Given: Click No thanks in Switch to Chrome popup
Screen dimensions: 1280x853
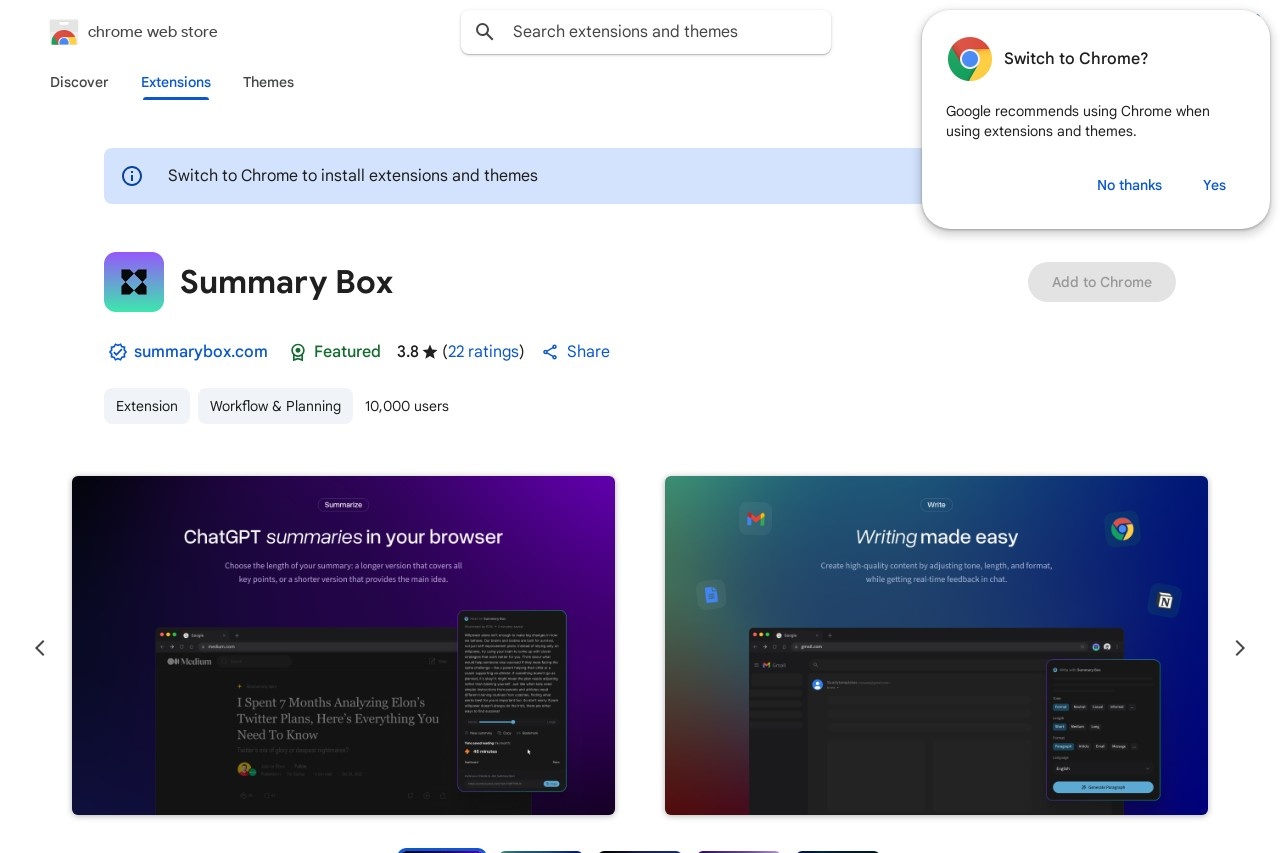Looking at the screenshot, I should coord(1129,185).
